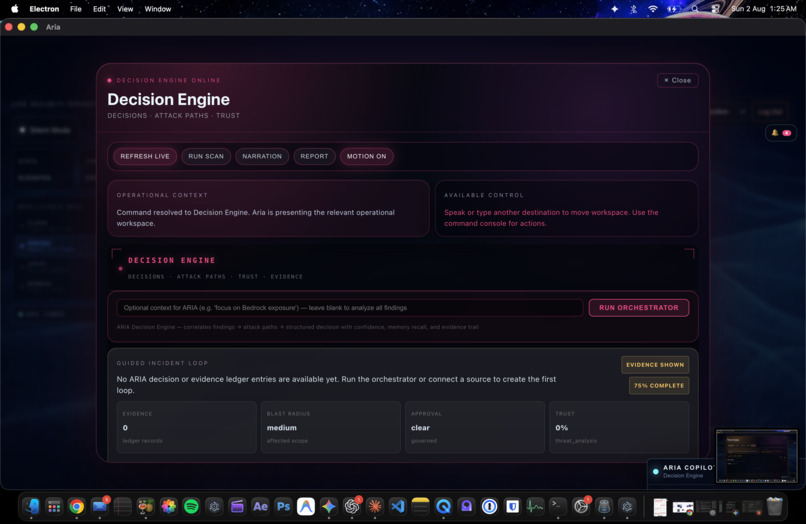Open Finder from the dock
The height and width of the screenshot is (524, 806).
(x=31, y=507)
